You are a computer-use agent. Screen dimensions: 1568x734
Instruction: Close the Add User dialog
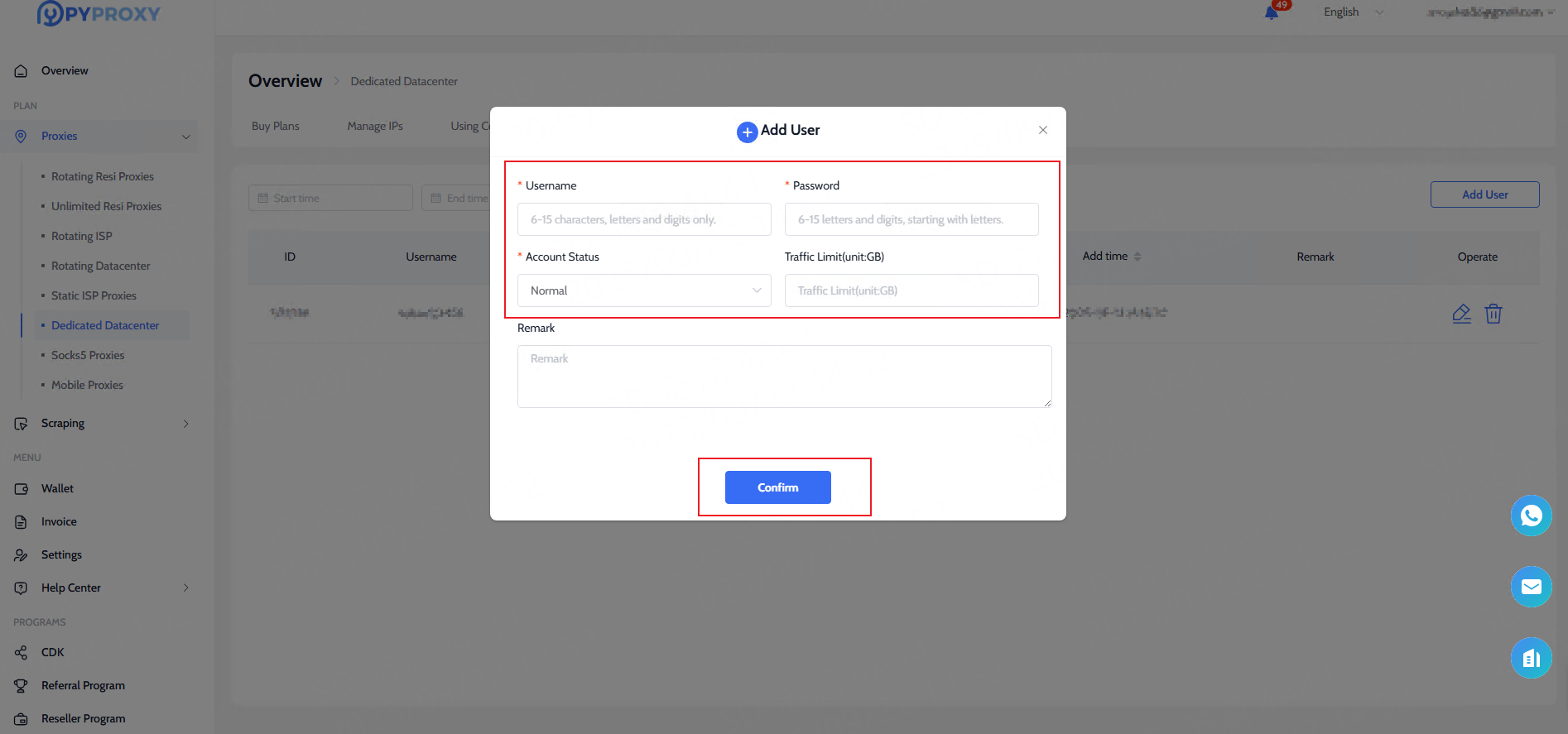coord(1043,130)
